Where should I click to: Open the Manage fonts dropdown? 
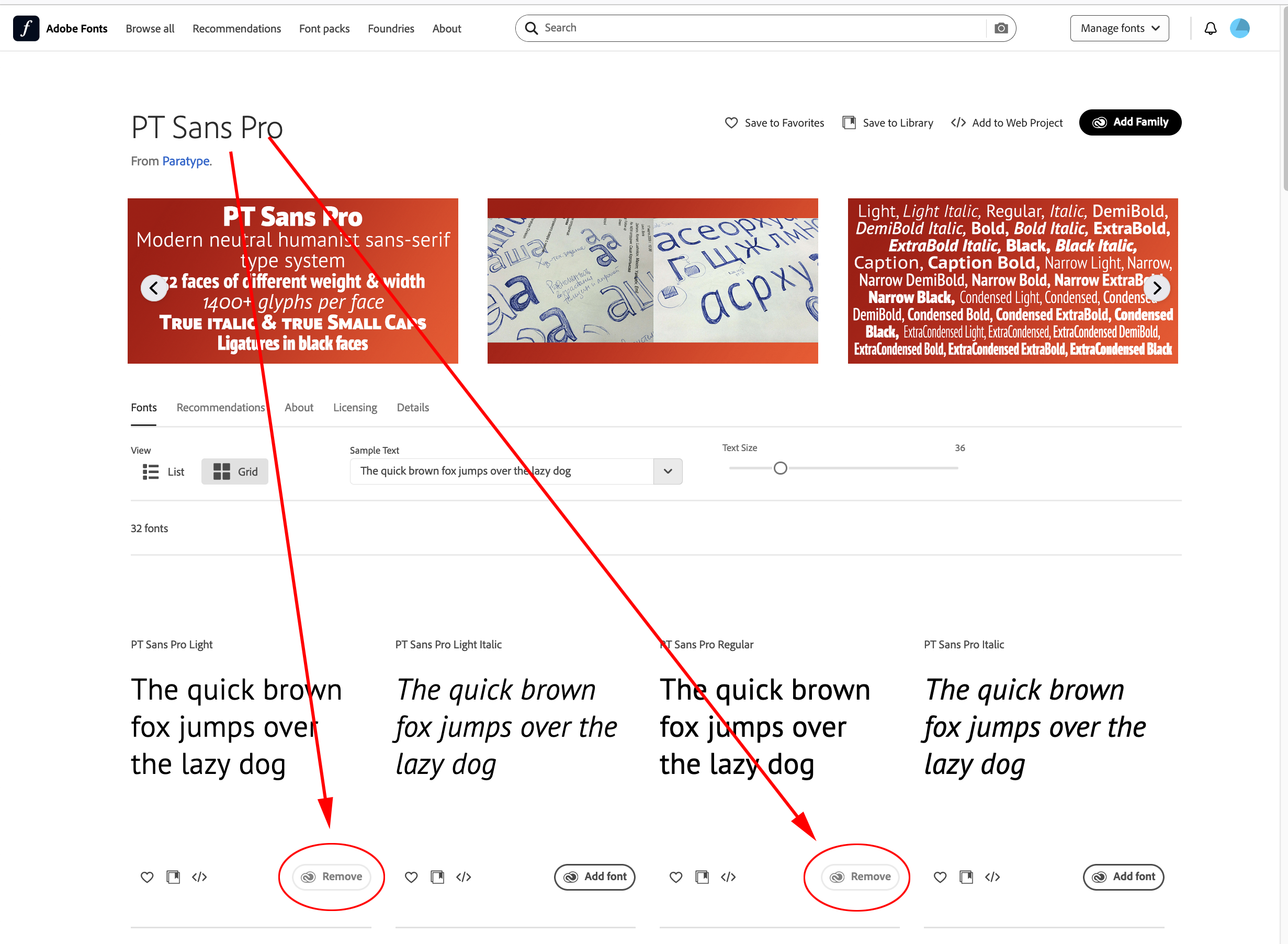pyautogui.click(x=1118, y=27)
